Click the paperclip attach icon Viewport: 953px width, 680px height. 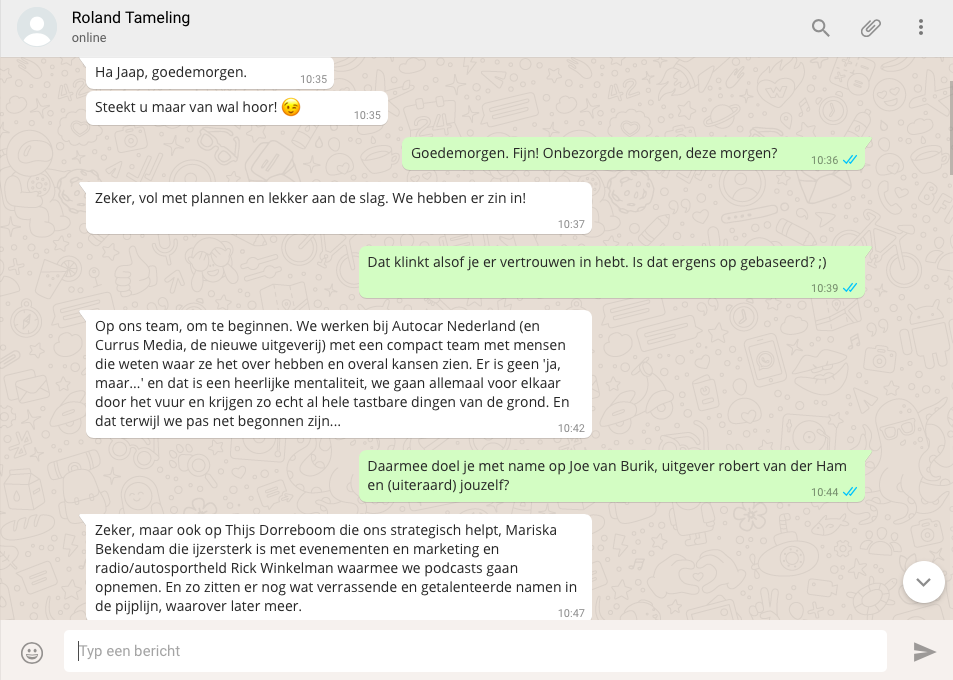tap(870, 28)
